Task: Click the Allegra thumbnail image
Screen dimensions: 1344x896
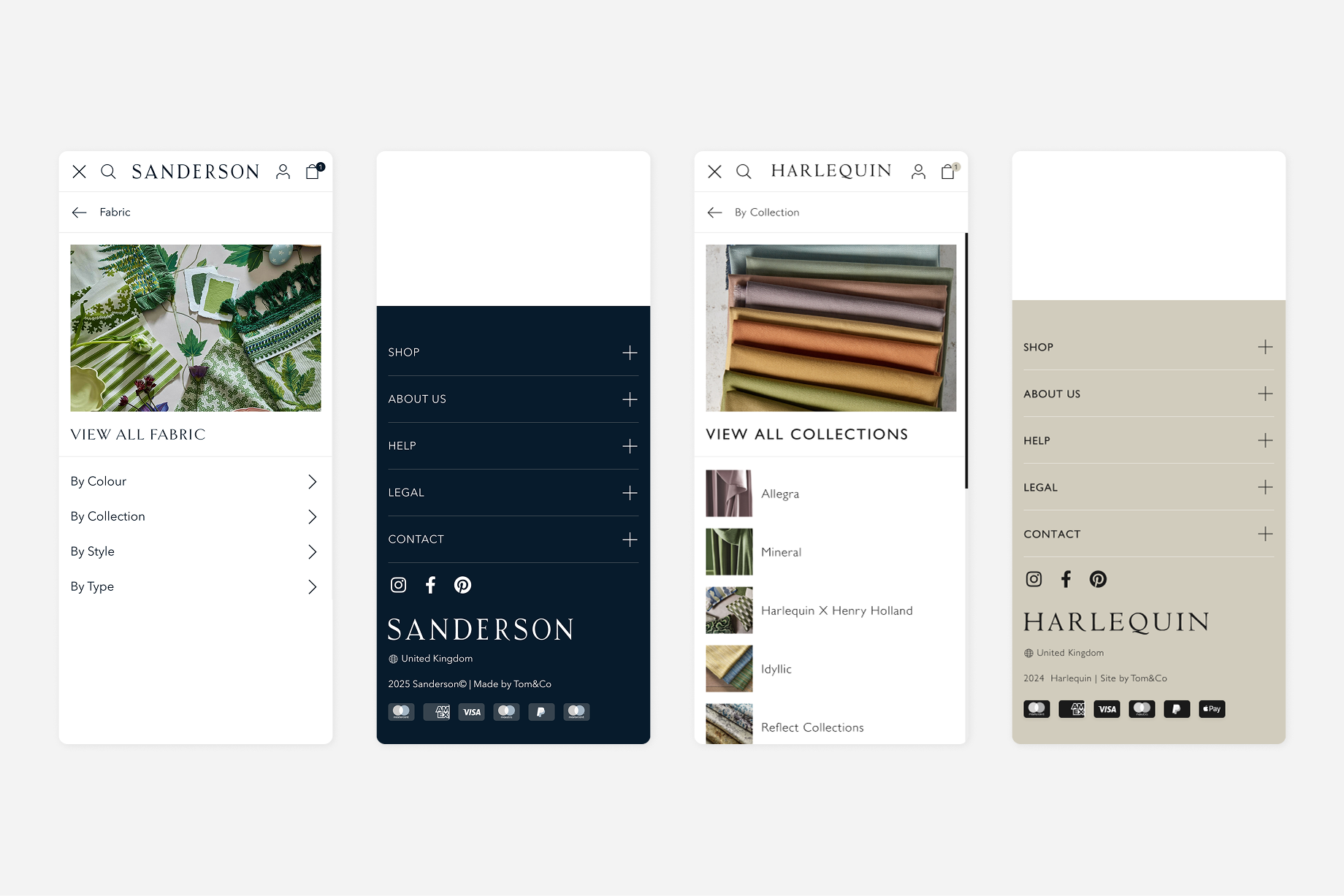Action: [729, 494]
